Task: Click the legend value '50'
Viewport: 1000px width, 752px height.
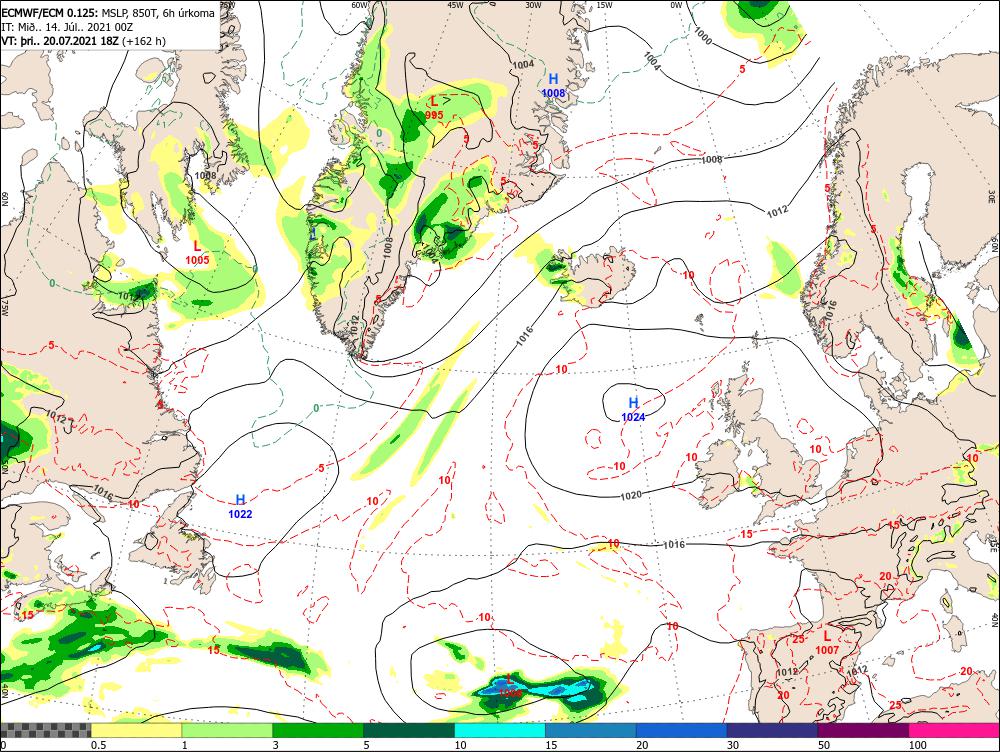Action: tap(823, 745)
